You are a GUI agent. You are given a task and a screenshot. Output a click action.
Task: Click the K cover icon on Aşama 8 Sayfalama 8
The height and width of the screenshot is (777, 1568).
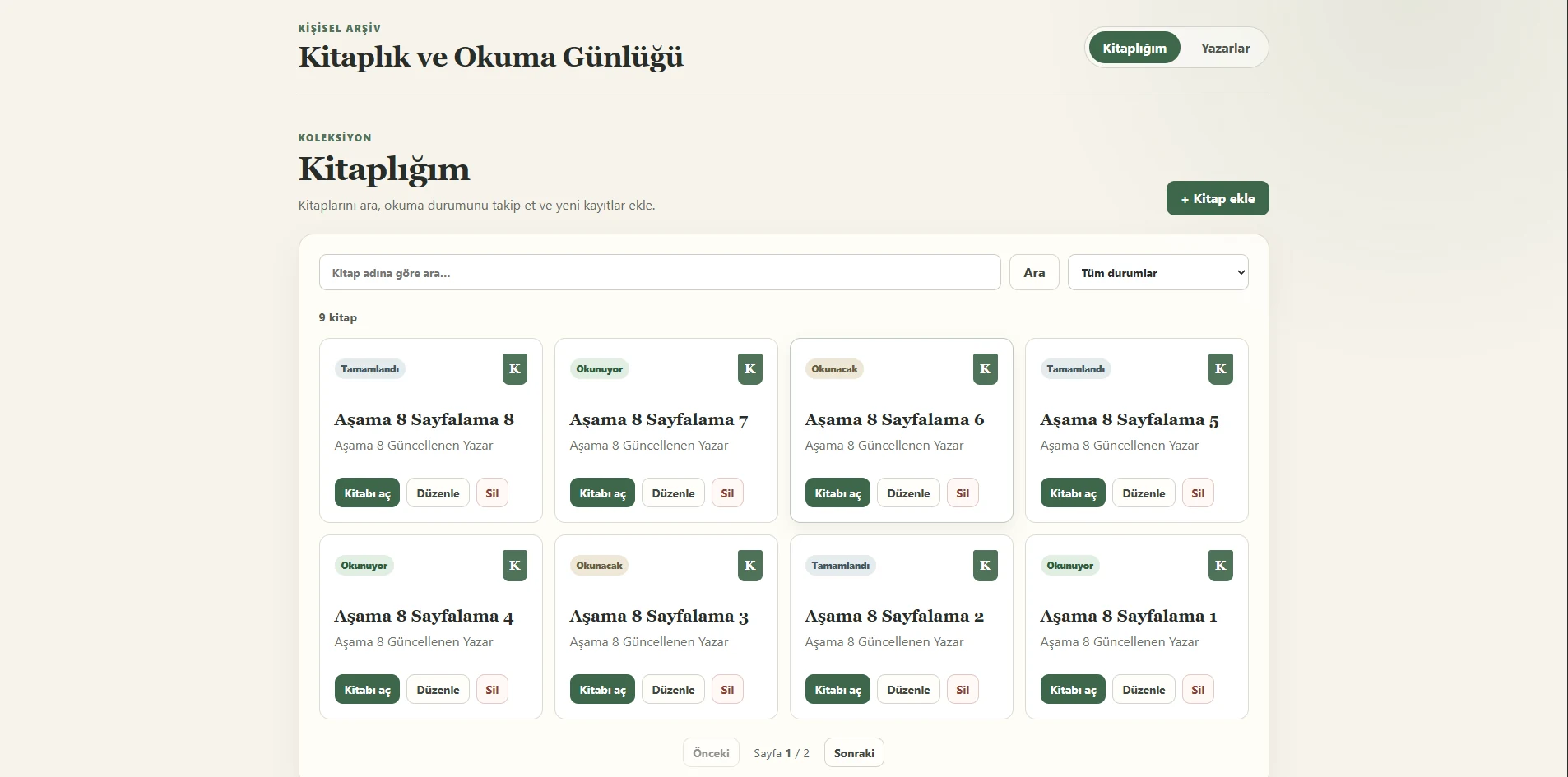(515, 369)
